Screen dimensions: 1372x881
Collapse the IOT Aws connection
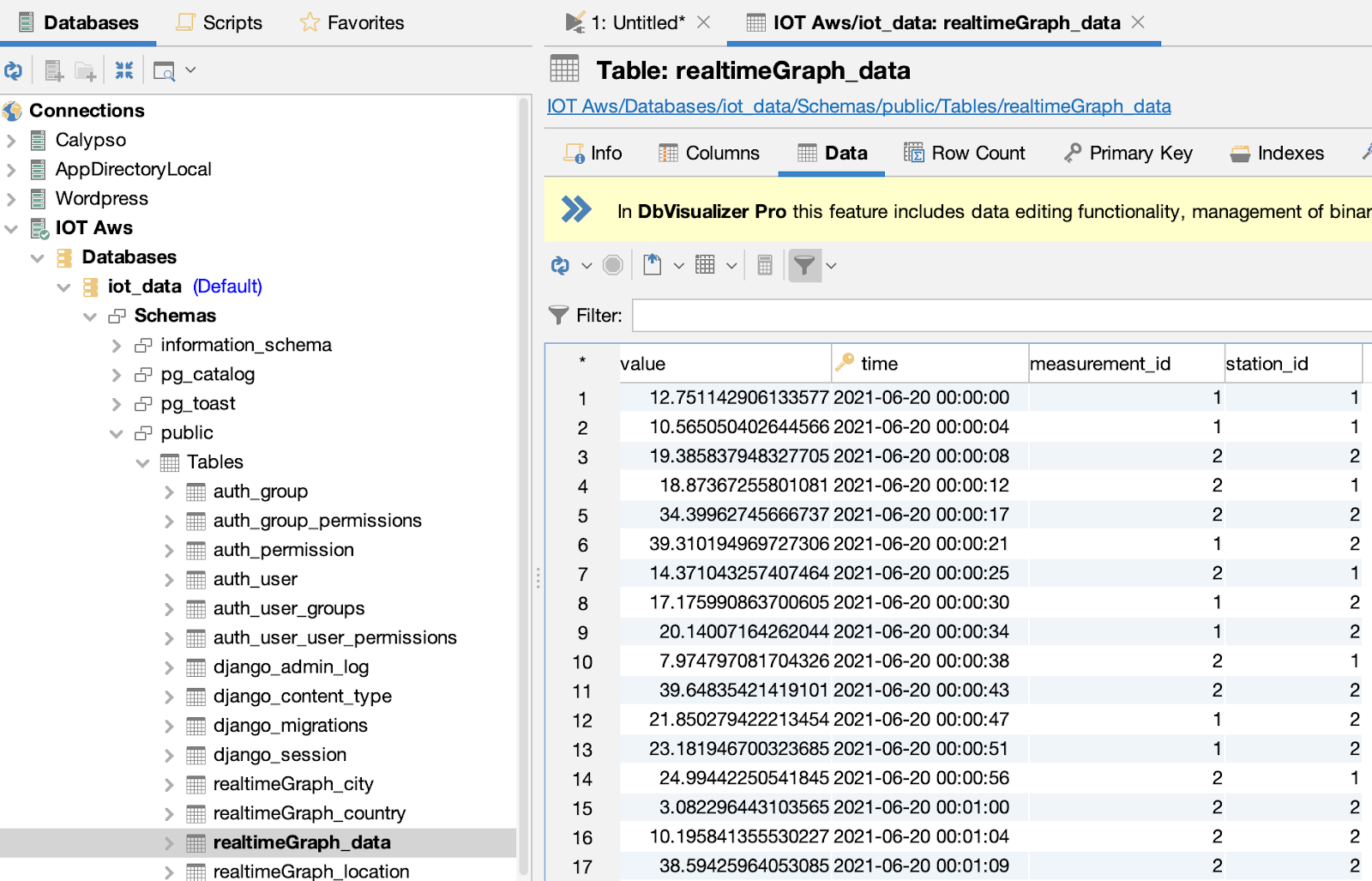(x=11, y=228)
